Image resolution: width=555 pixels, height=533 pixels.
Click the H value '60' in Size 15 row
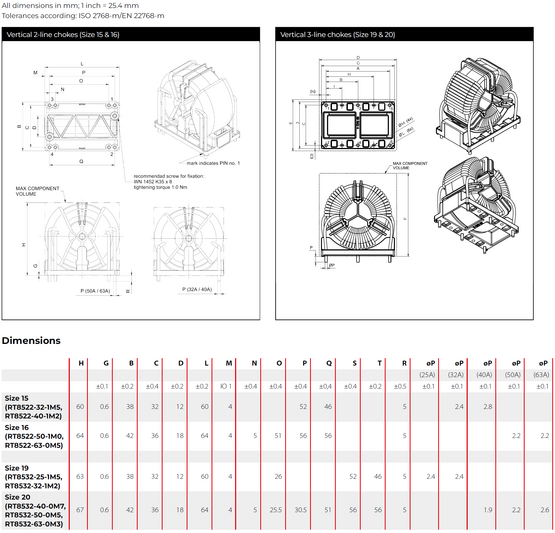pyautogui.click(x=80, y=406)
